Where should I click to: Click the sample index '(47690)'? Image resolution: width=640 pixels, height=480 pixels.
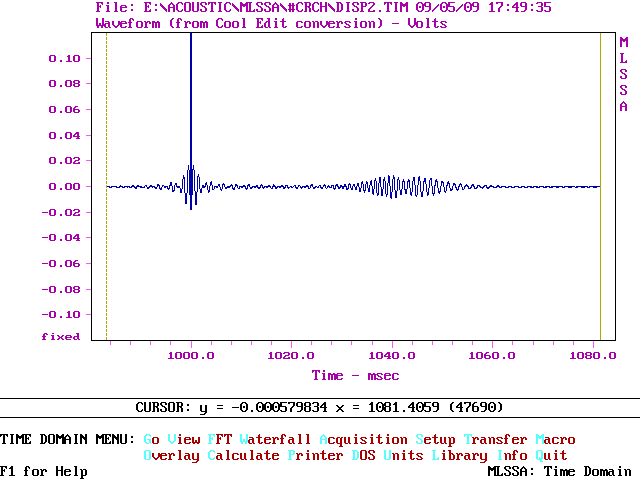point(476,407)
